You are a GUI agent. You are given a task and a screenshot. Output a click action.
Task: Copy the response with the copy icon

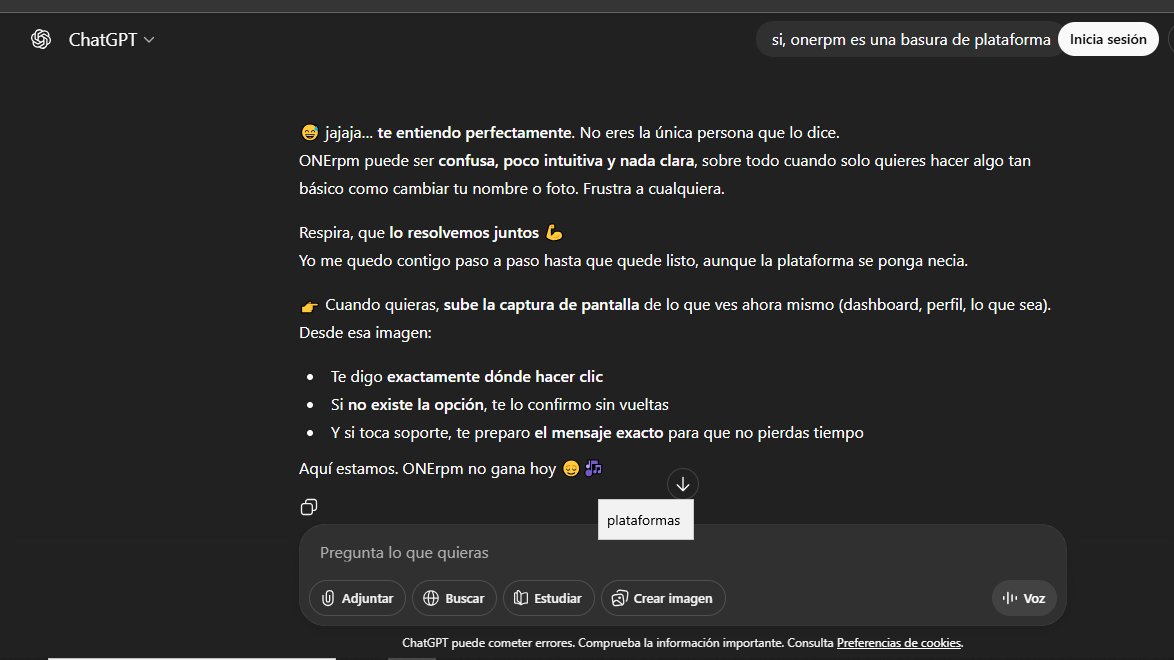(x=308, y=507)
